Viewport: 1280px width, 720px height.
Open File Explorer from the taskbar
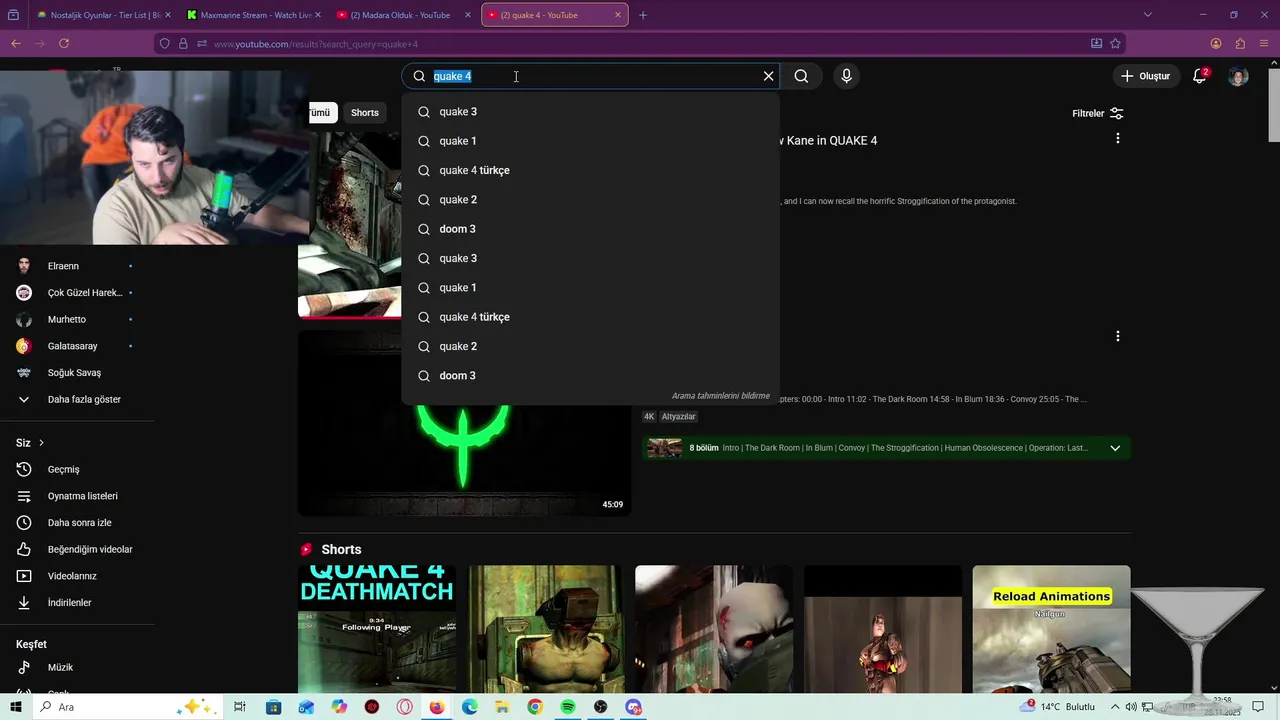[x=502, y=707]
